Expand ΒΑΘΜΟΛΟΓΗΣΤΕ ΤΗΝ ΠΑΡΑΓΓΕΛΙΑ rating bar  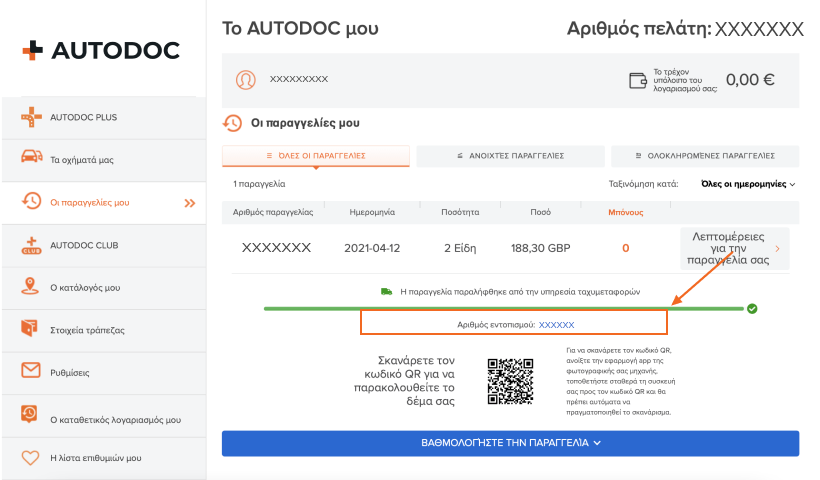[510, 443]
